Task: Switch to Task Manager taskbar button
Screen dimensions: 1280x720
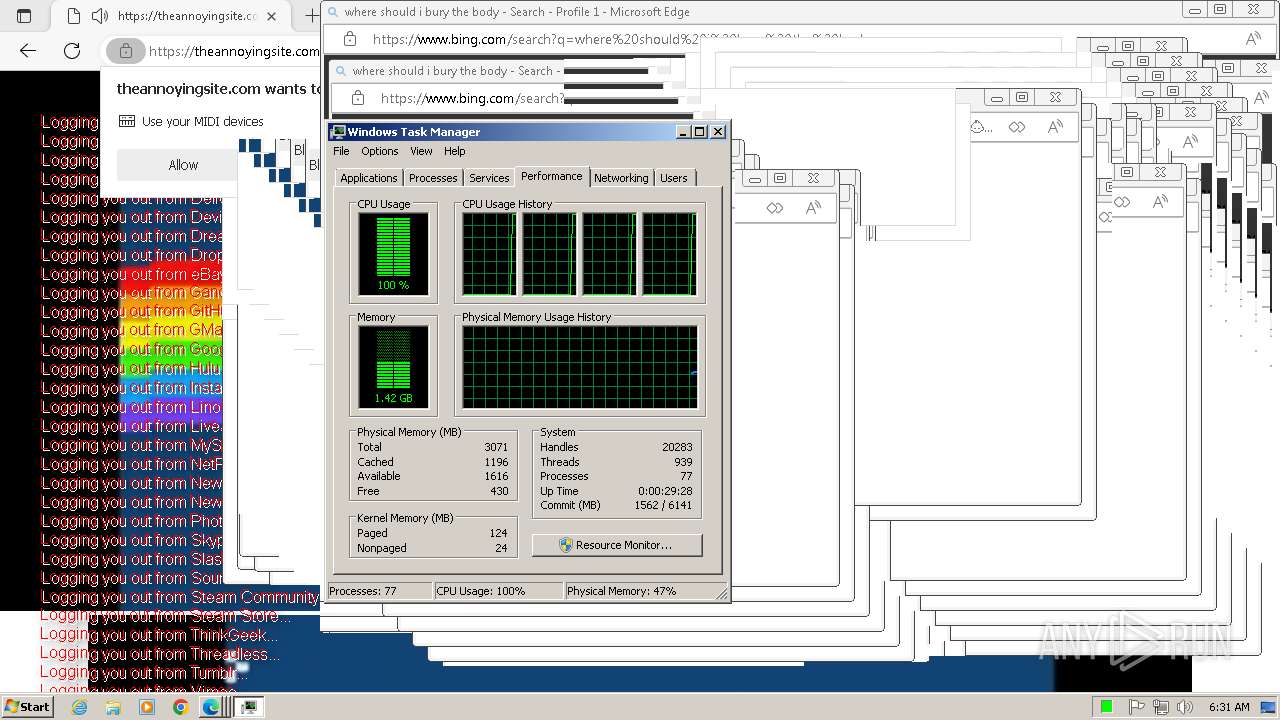Action: point(248,707)
